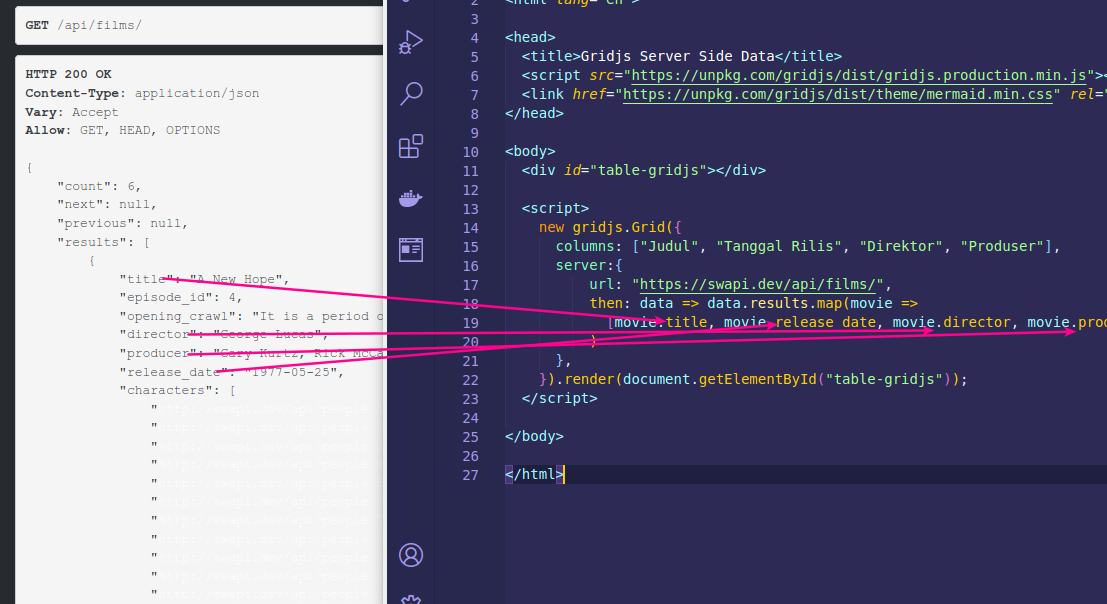Image resolution: width=1107 pixels, height=604 pixels.
Task: Open the Accounts menu icon
Action: click(410, 554)
